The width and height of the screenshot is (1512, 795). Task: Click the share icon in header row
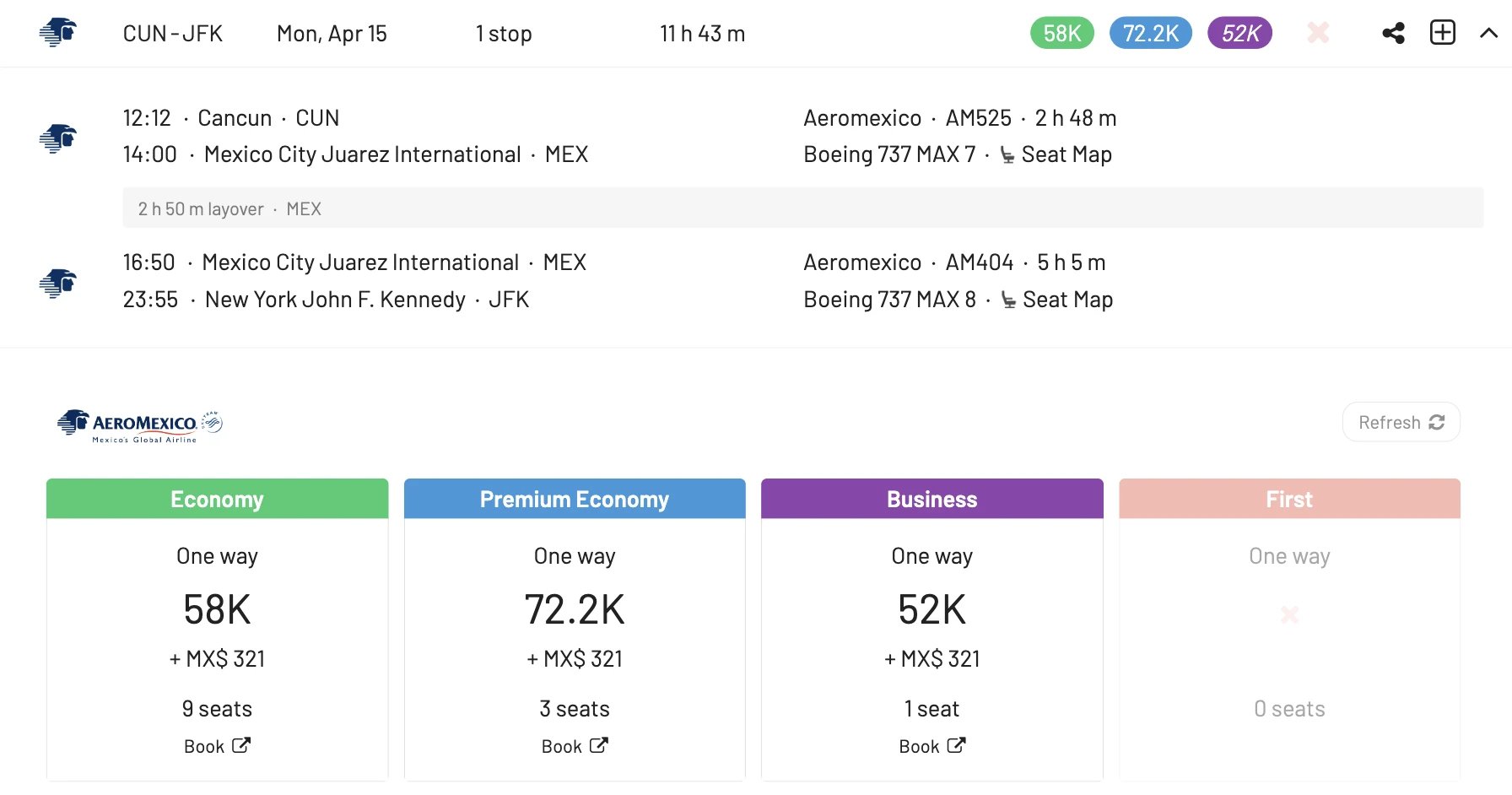[1393, 34]
